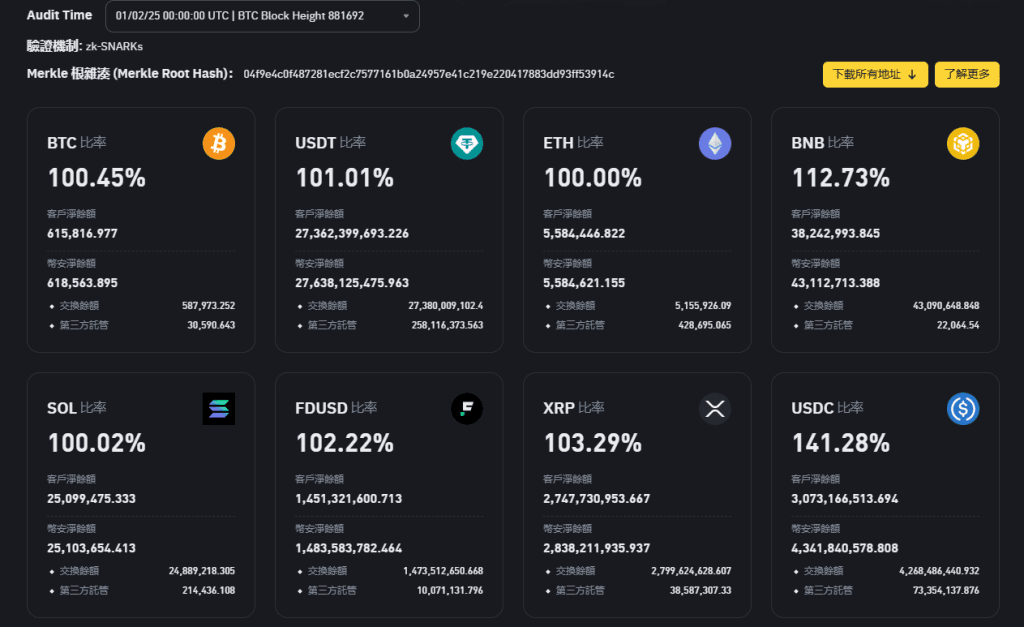Click USDC Binance balance 4,341,840,578.808
Viewport: 1024px width, 627px height.
tap(845, 548)
